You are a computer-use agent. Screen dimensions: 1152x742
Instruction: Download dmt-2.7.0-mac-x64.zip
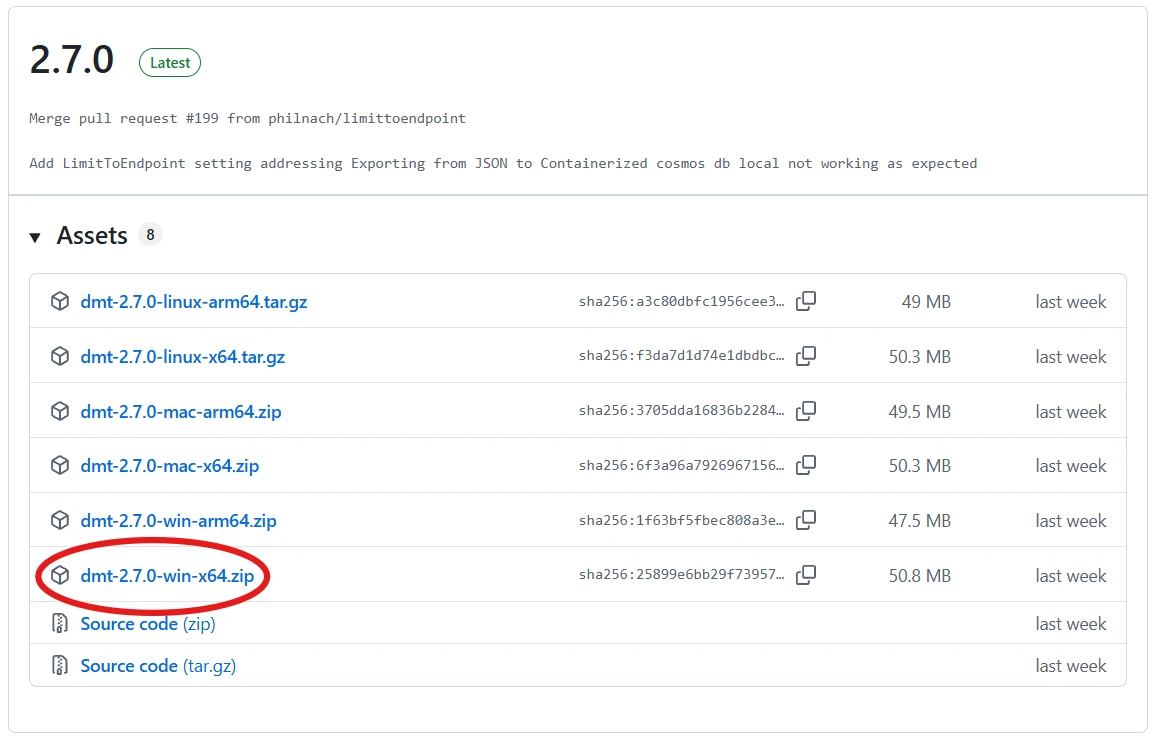169,465
